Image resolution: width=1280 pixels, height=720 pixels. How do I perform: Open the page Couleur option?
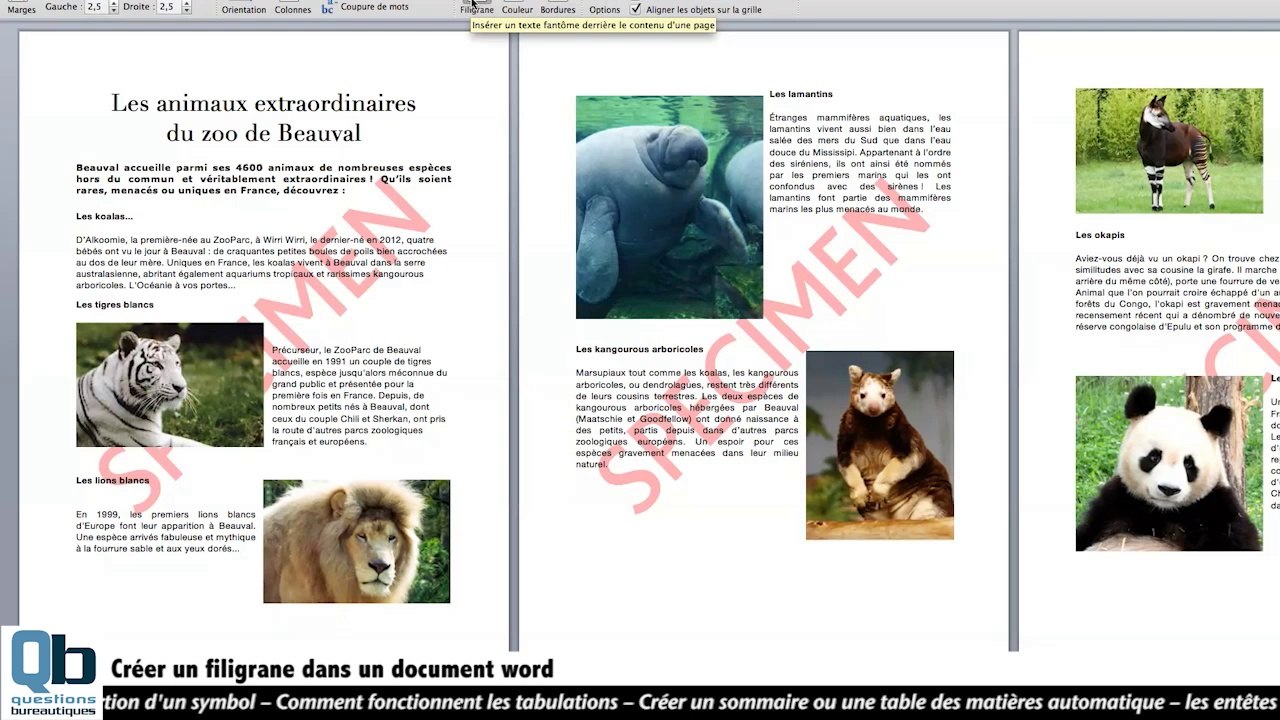[517, 8]
